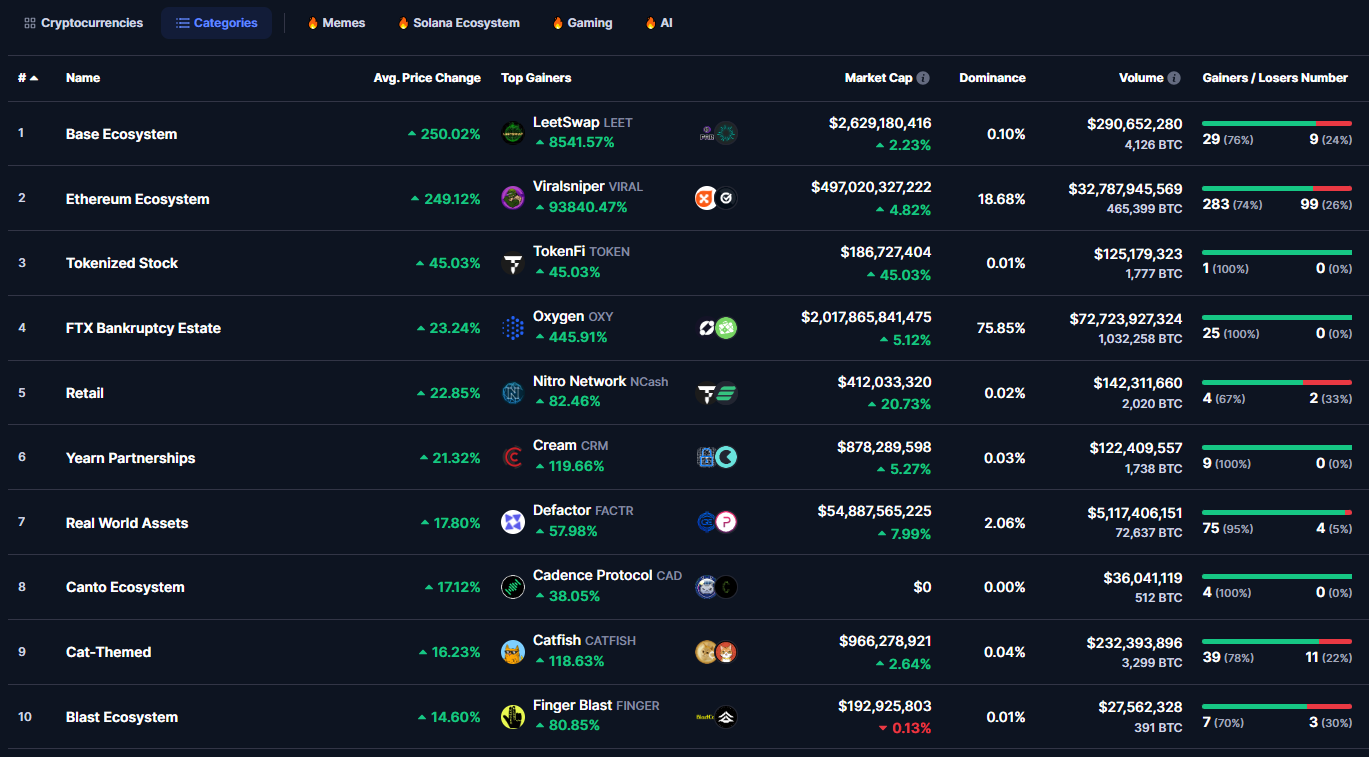Click the coin logo pair in Cat-Themed row

pyautogui.click(x=717, y=652)
